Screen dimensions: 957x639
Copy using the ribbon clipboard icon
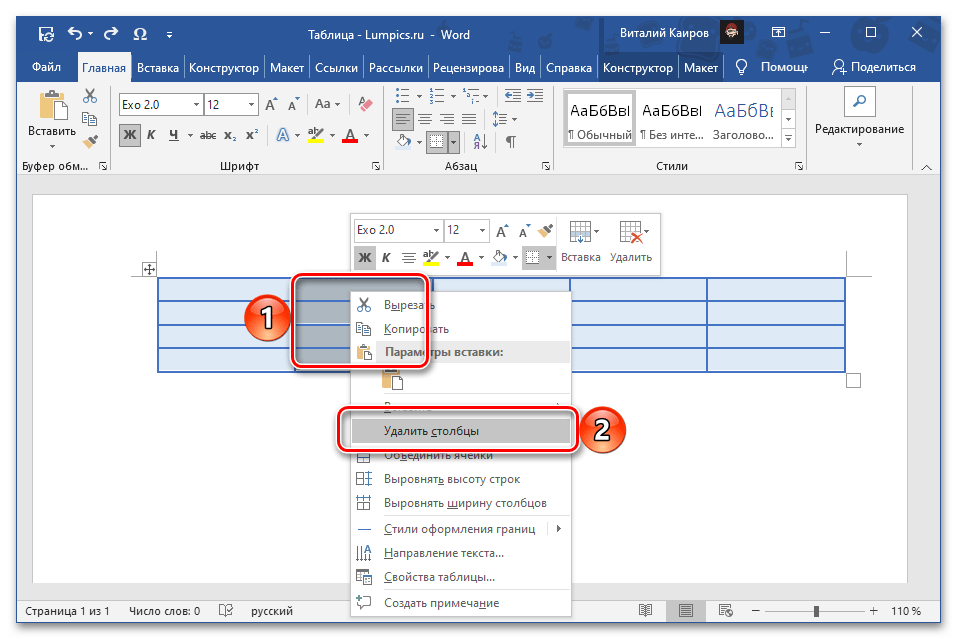[x=90, y=119]
